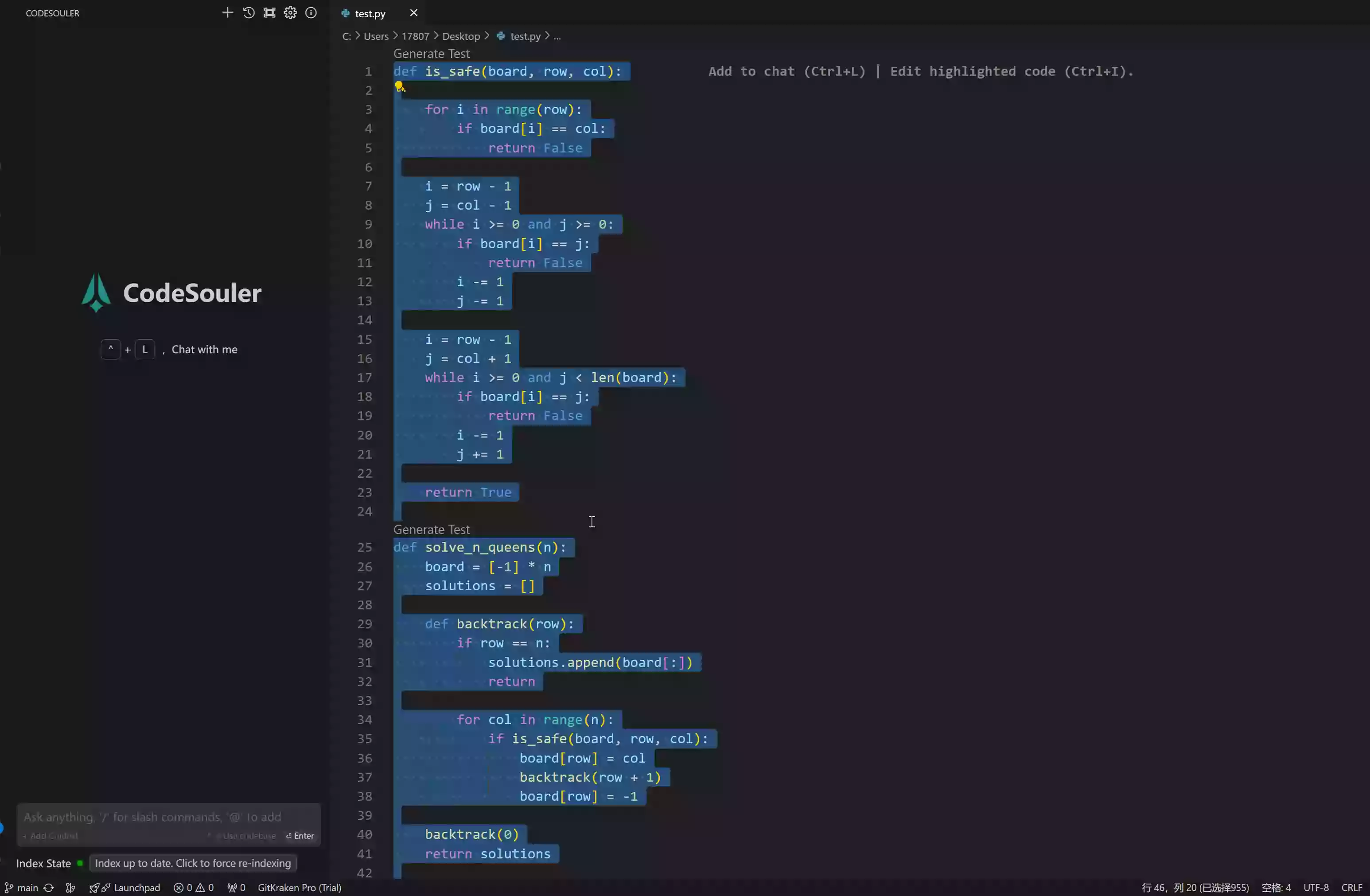Click the info circle icon

(311, 13)
